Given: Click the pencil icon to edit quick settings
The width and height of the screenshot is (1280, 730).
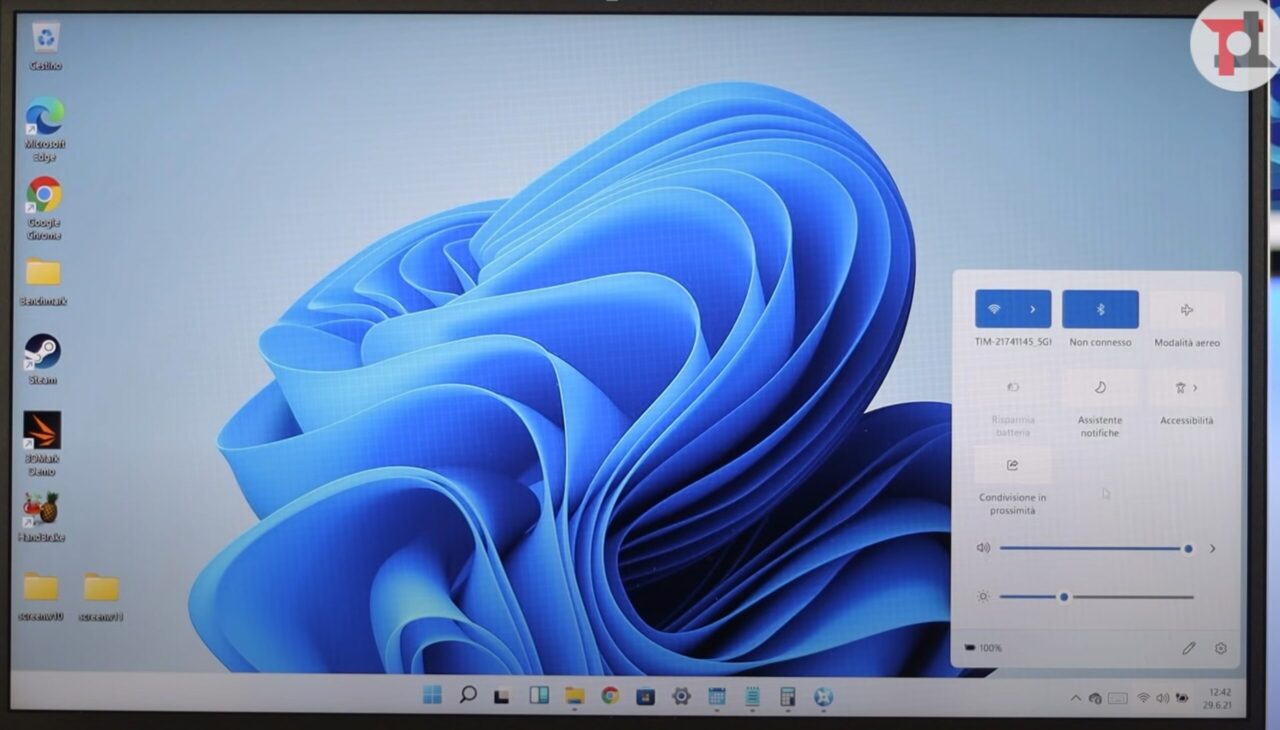Looking at the screenshot, I should coord(1188,648).
